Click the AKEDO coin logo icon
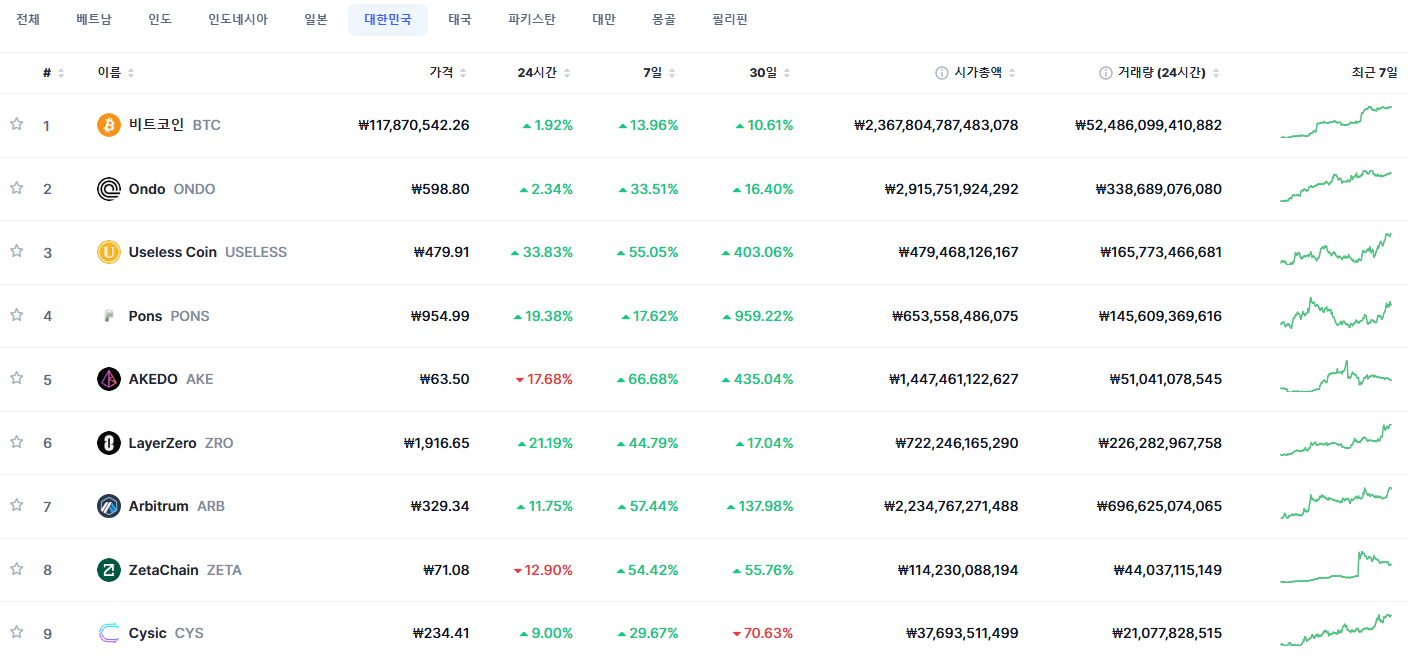This screenshot has width=1408, height=660. click(x=109, y=379)
